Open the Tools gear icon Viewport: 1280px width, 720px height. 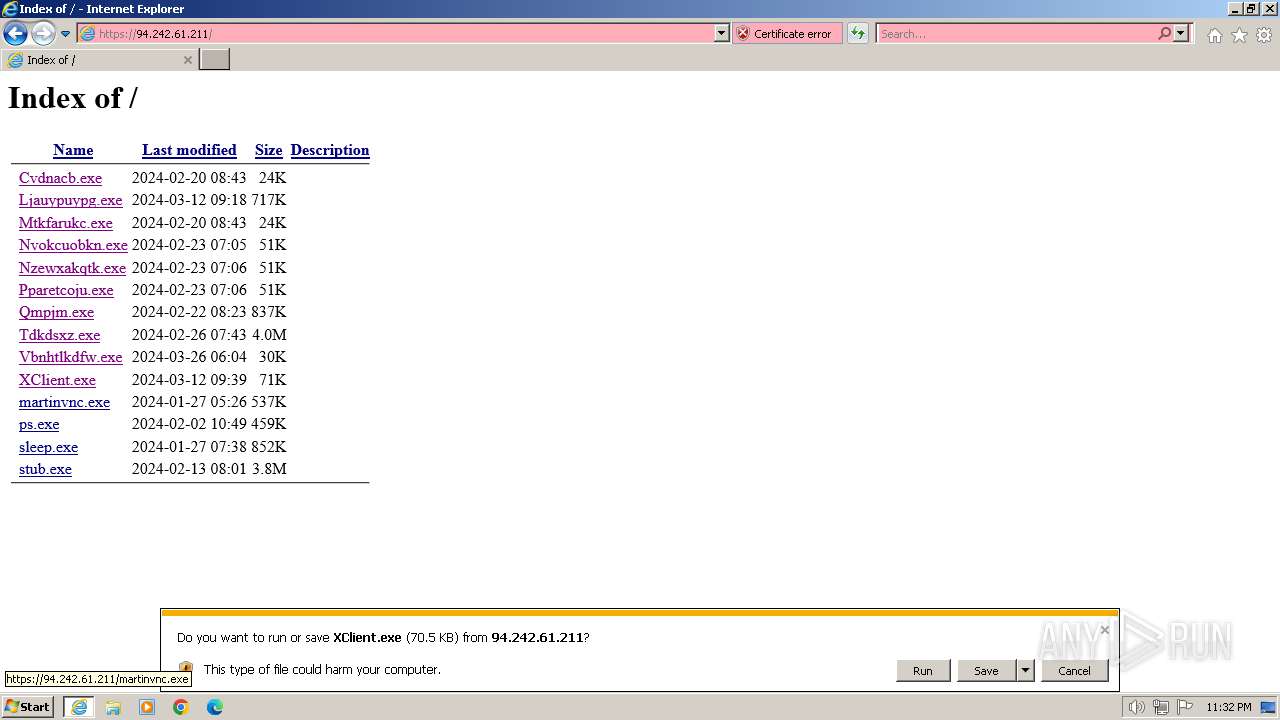pyautogui.click(x=1264, y=35)
